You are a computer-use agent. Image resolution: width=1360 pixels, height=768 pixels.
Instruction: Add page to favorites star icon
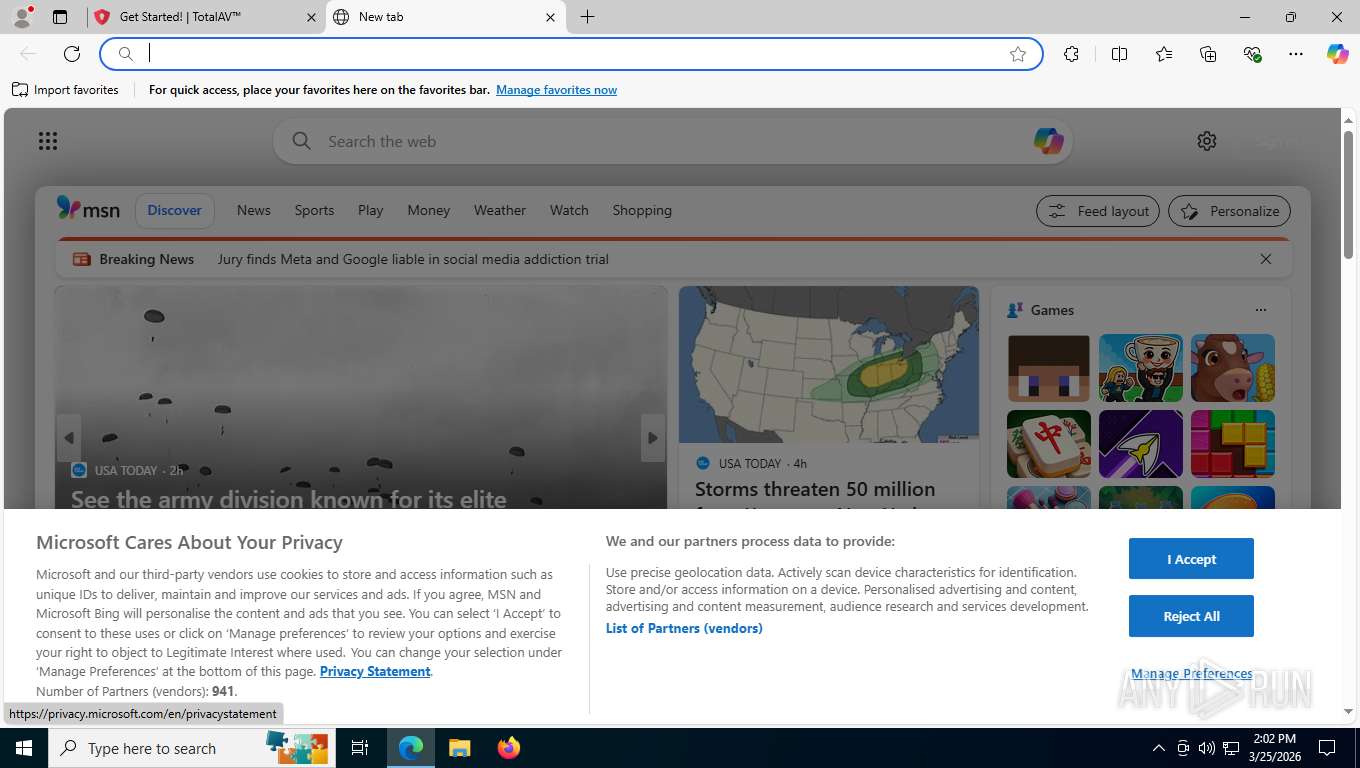[x=1018, y=54]
